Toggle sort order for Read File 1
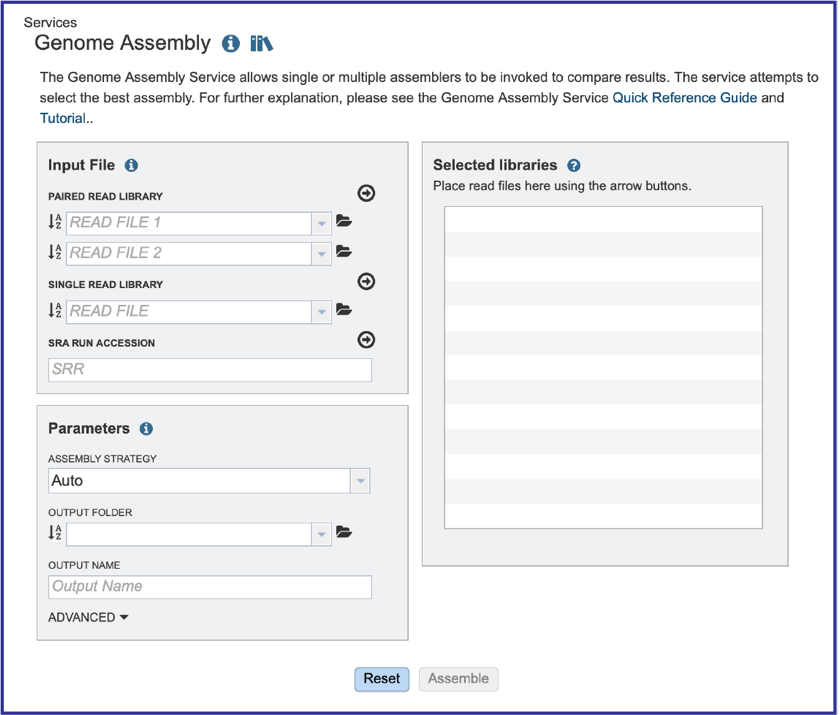 [x=55, y=221]
